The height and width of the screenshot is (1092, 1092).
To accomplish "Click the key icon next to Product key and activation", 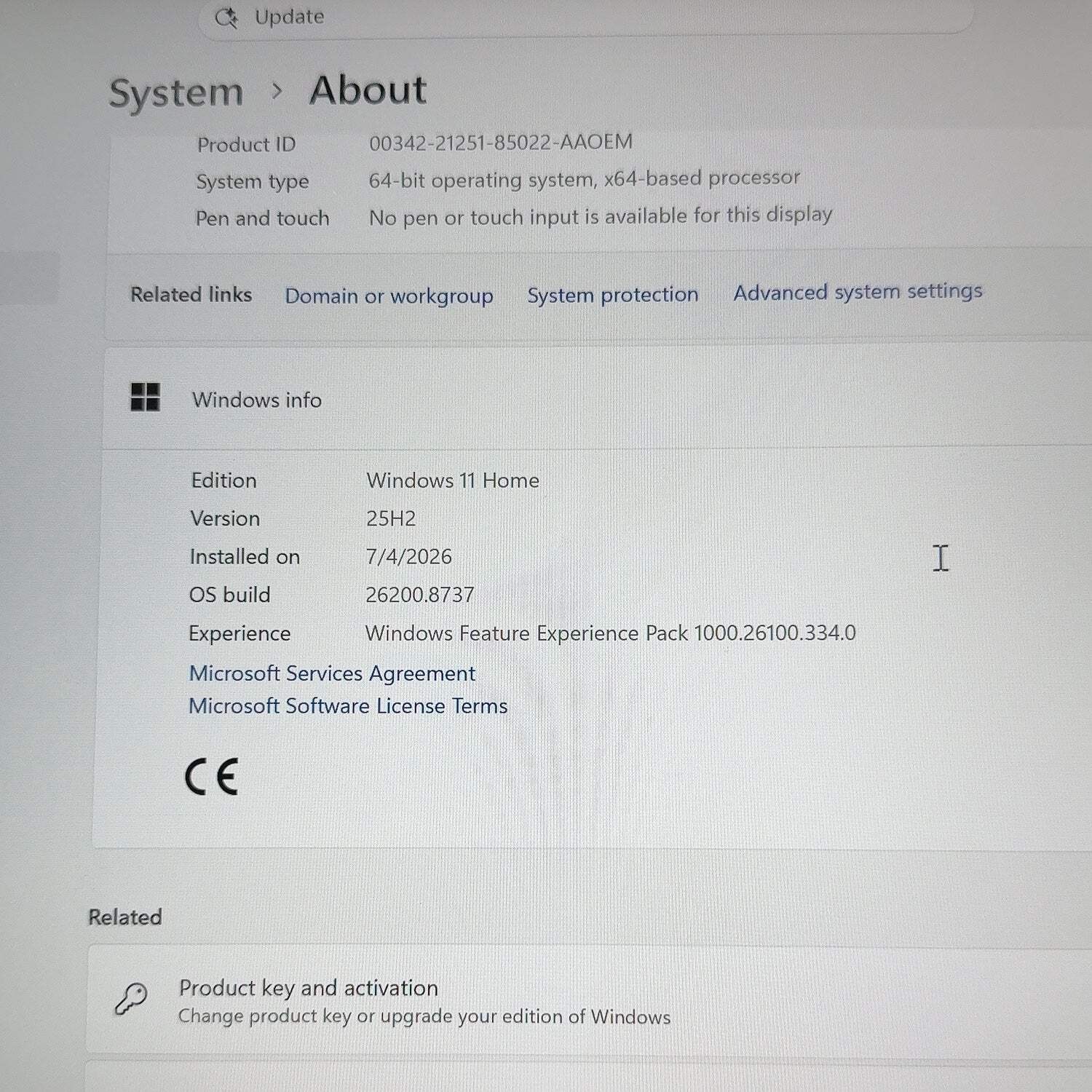I will point(131,998).
